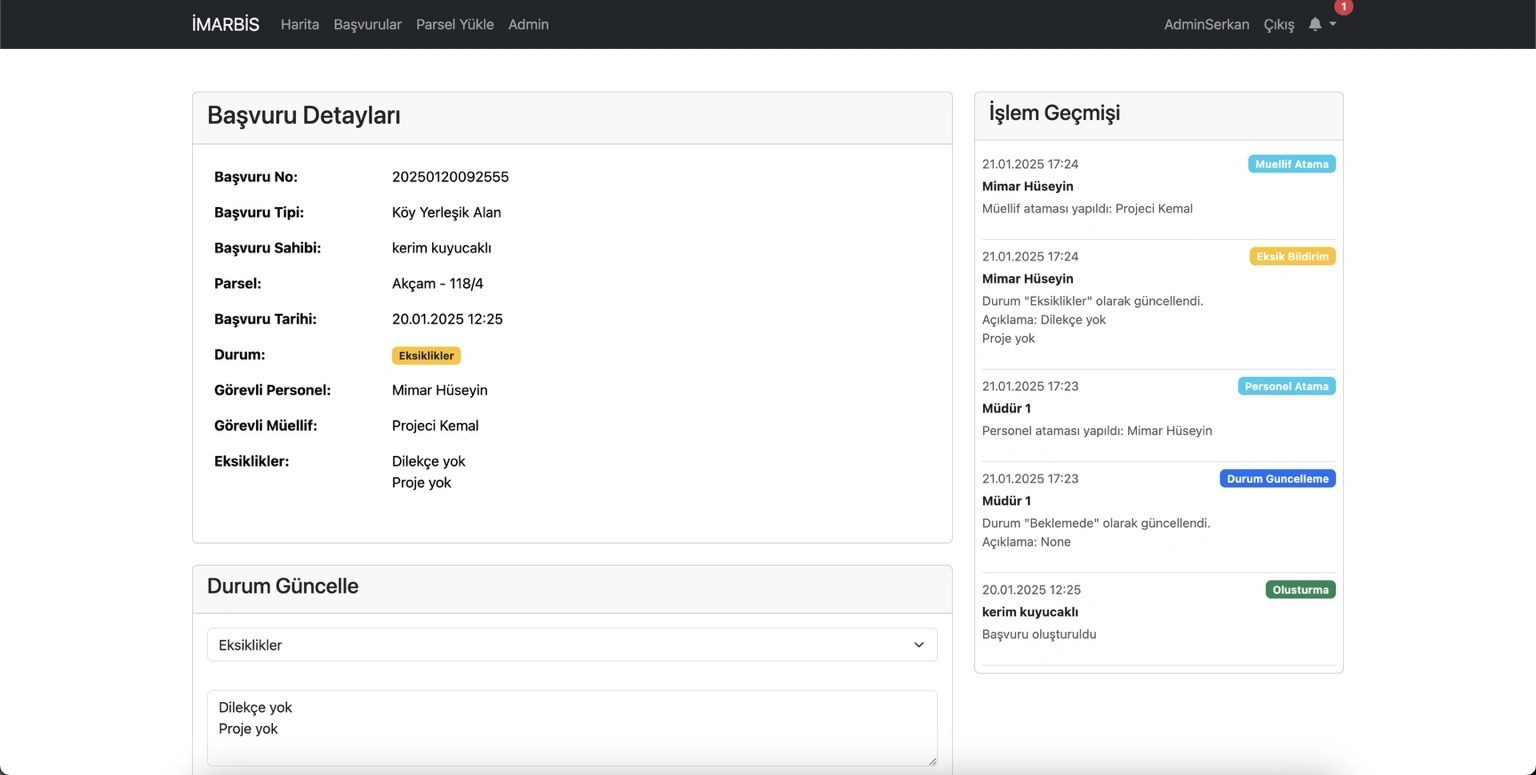Open the AdminSerkan user profile link

[1206, 24]
